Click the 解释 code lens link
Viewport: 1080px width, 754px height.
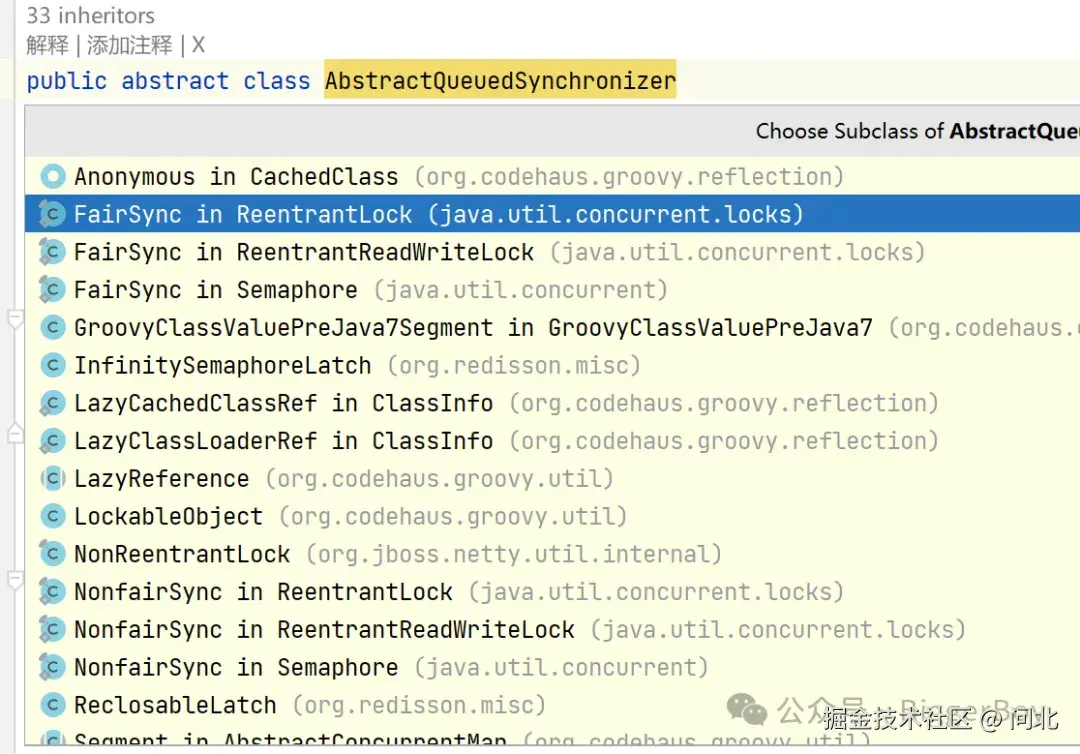pos(48,45)
